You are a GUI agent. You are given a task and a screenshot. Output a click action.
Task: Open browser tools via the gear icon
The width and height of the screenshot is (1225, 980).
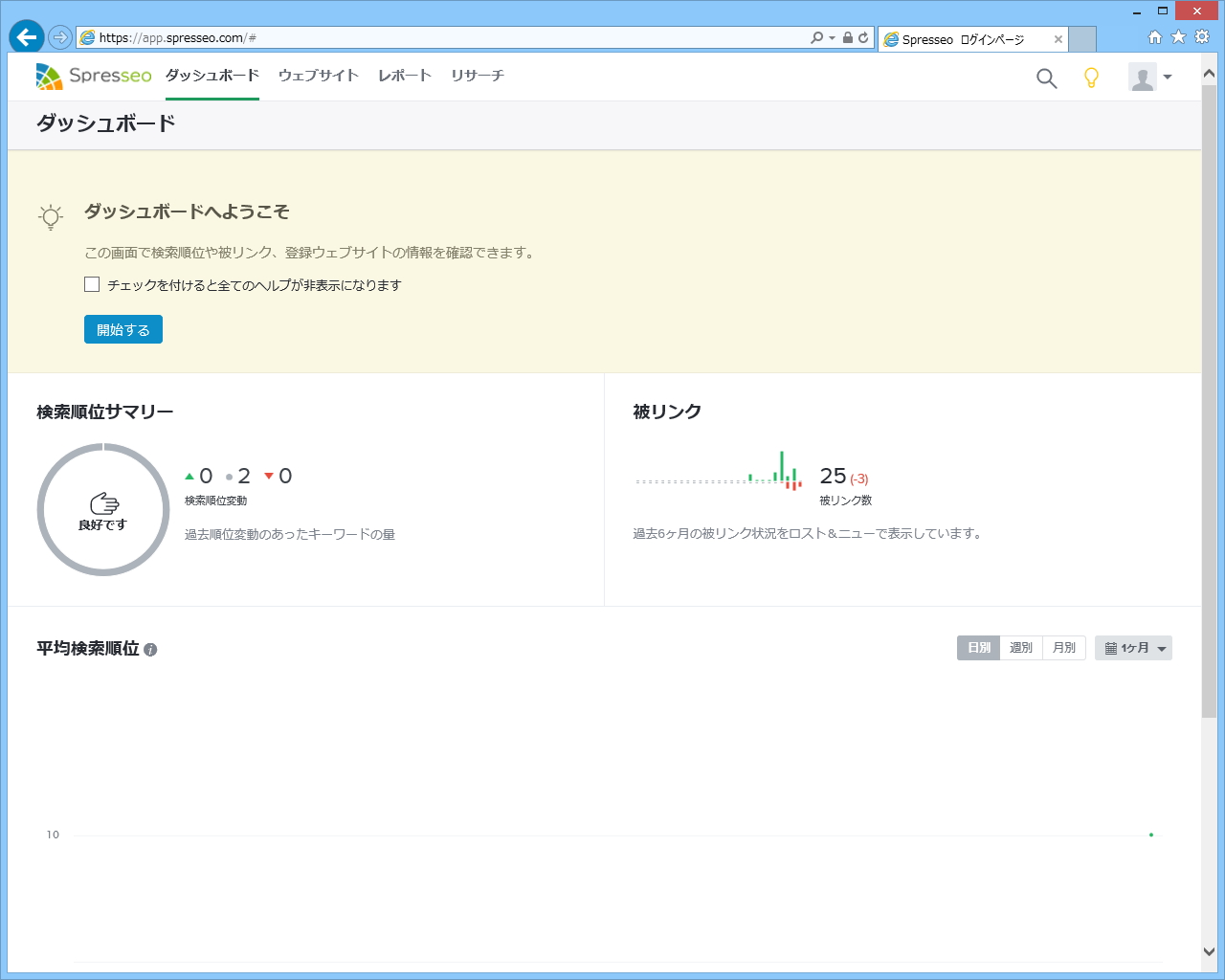pos(1201,37)
